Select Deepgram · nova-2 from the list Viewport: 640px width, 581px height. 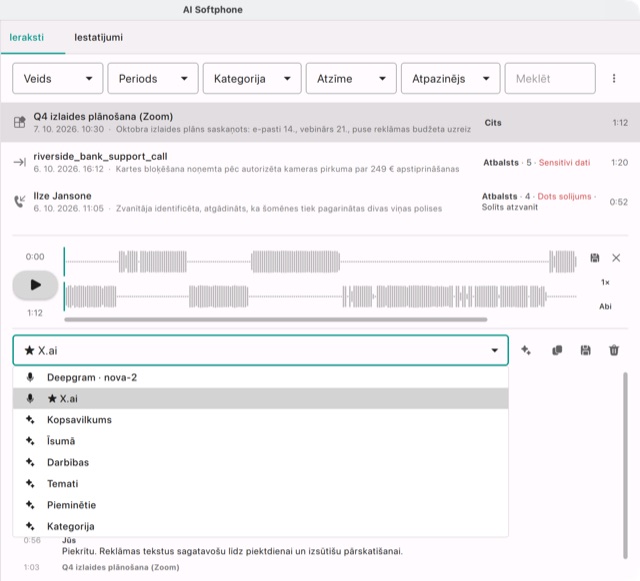coord(260,377)
